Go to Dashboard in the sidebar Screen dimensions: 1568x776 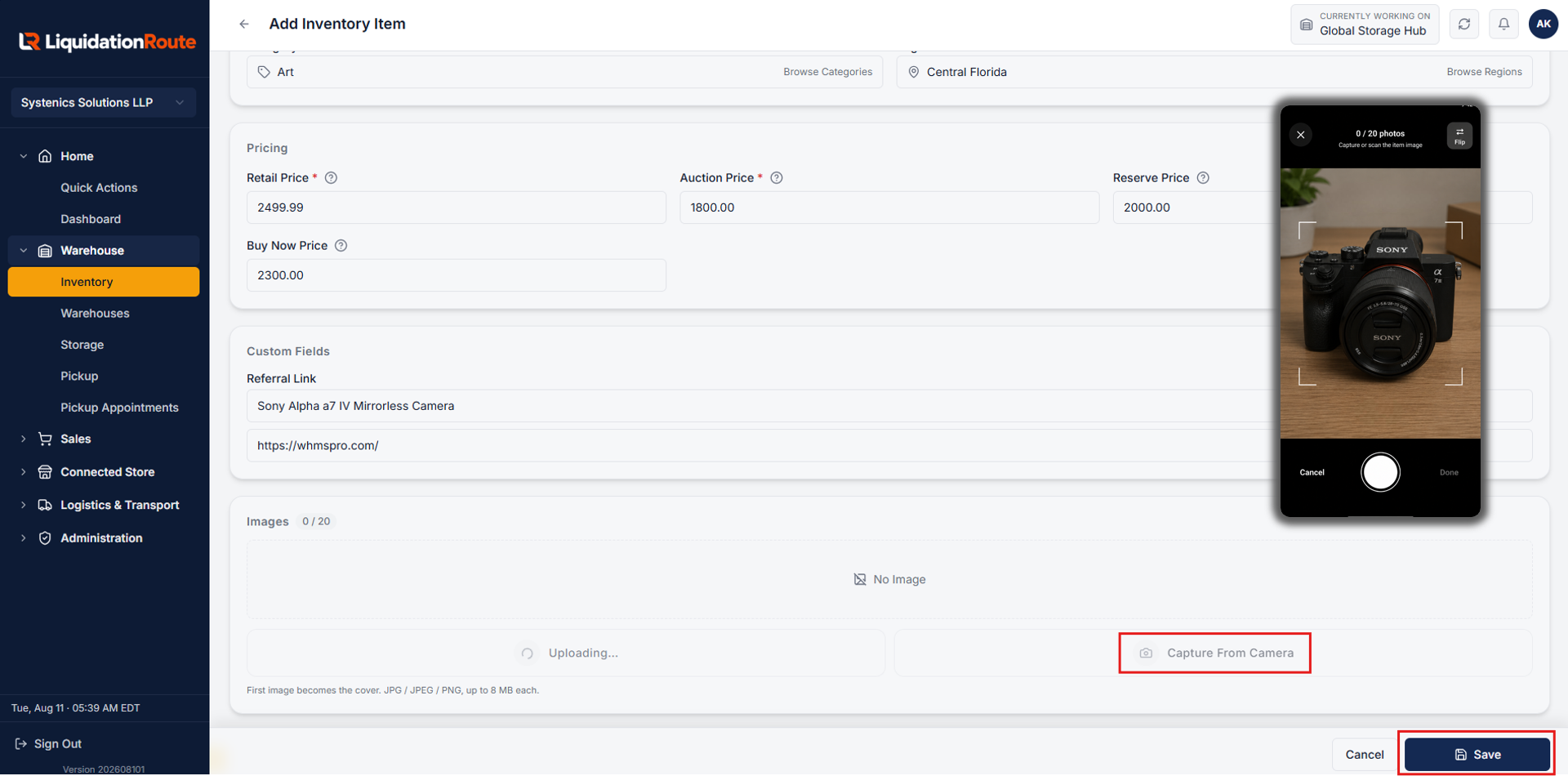point(91,219)
